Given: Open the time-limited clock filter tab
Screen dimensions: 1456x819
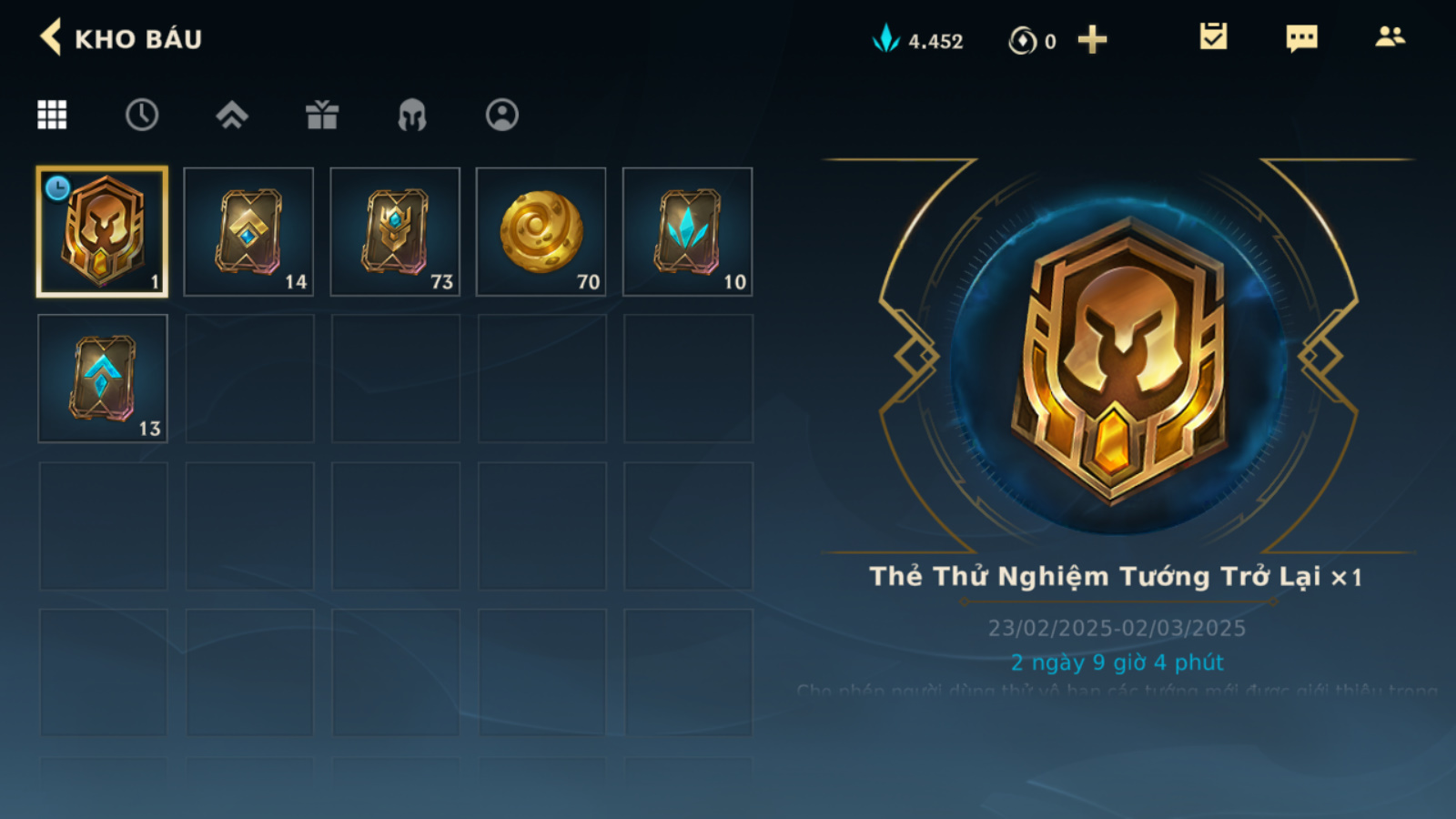Looking at the screenshot, I should click(x=142, y=115).
